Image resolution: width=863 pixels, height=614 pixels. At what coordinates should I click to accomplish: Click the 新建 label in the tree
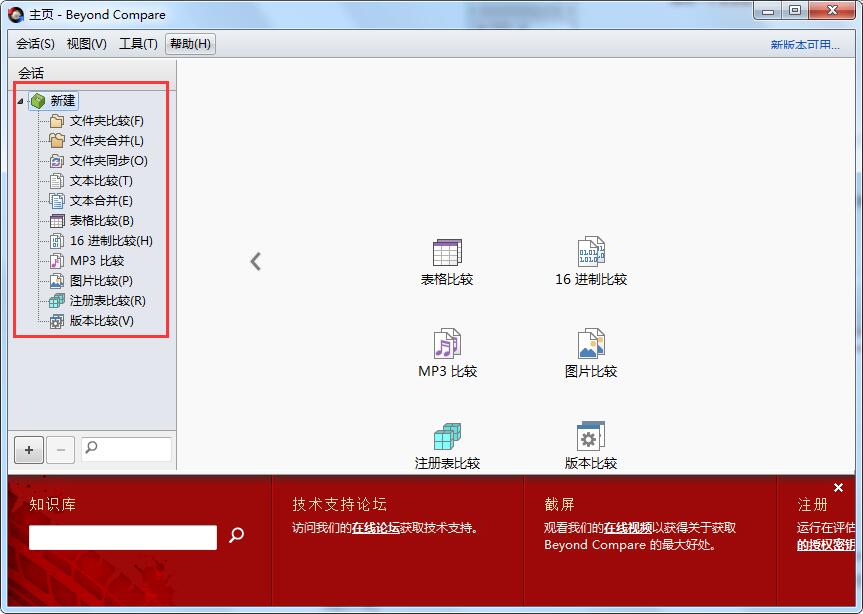(63, 101)
